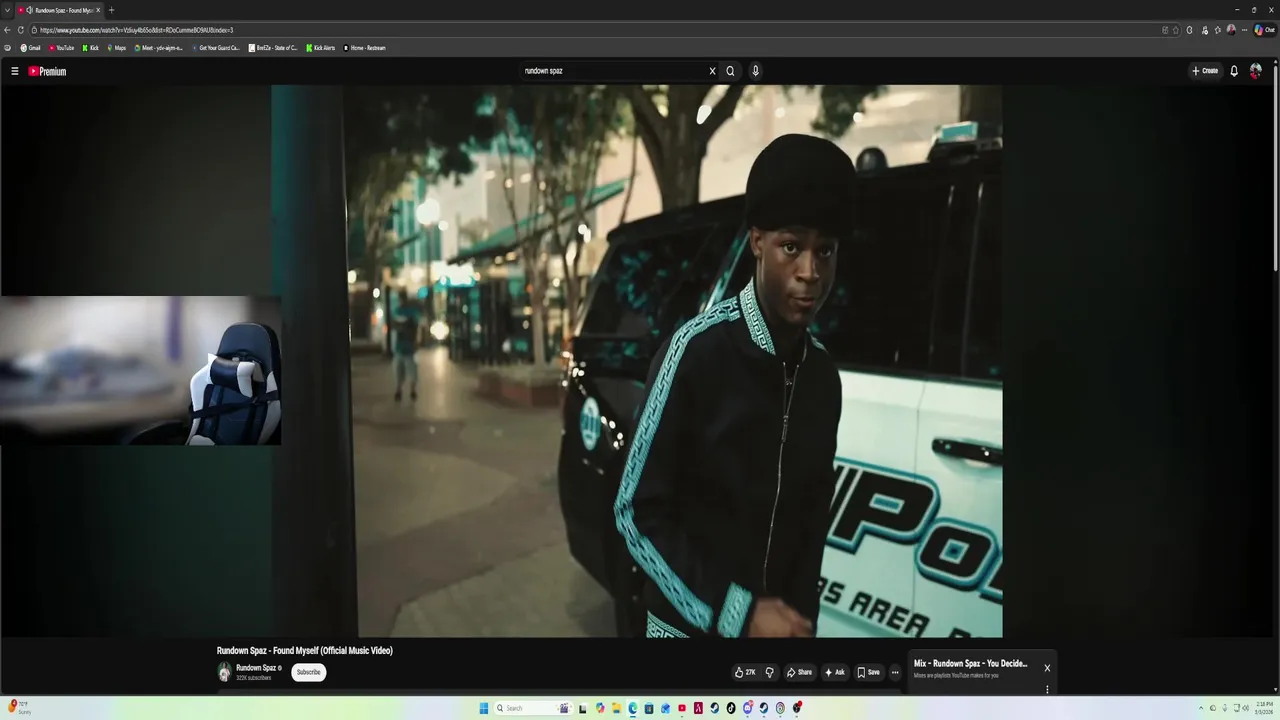Viewport: 1280px width, 720px height.
Task: Open the Kick bookmark
Action: pos(90,48)
